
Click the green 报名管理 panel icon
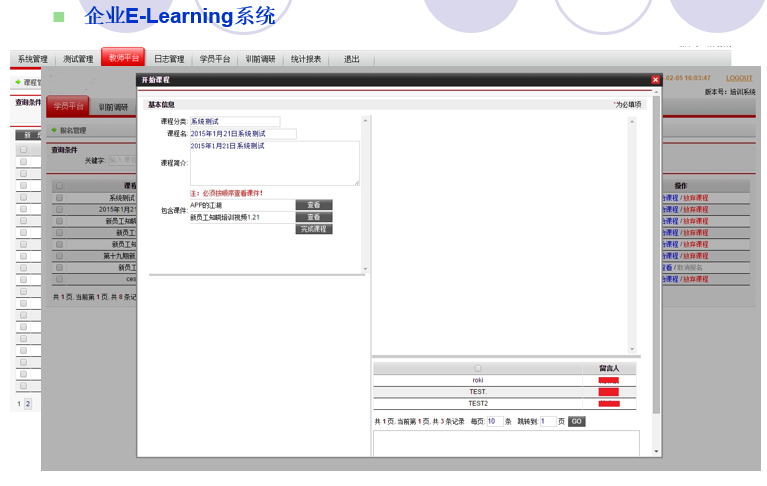pyautogui.click(x=54, y=130)
